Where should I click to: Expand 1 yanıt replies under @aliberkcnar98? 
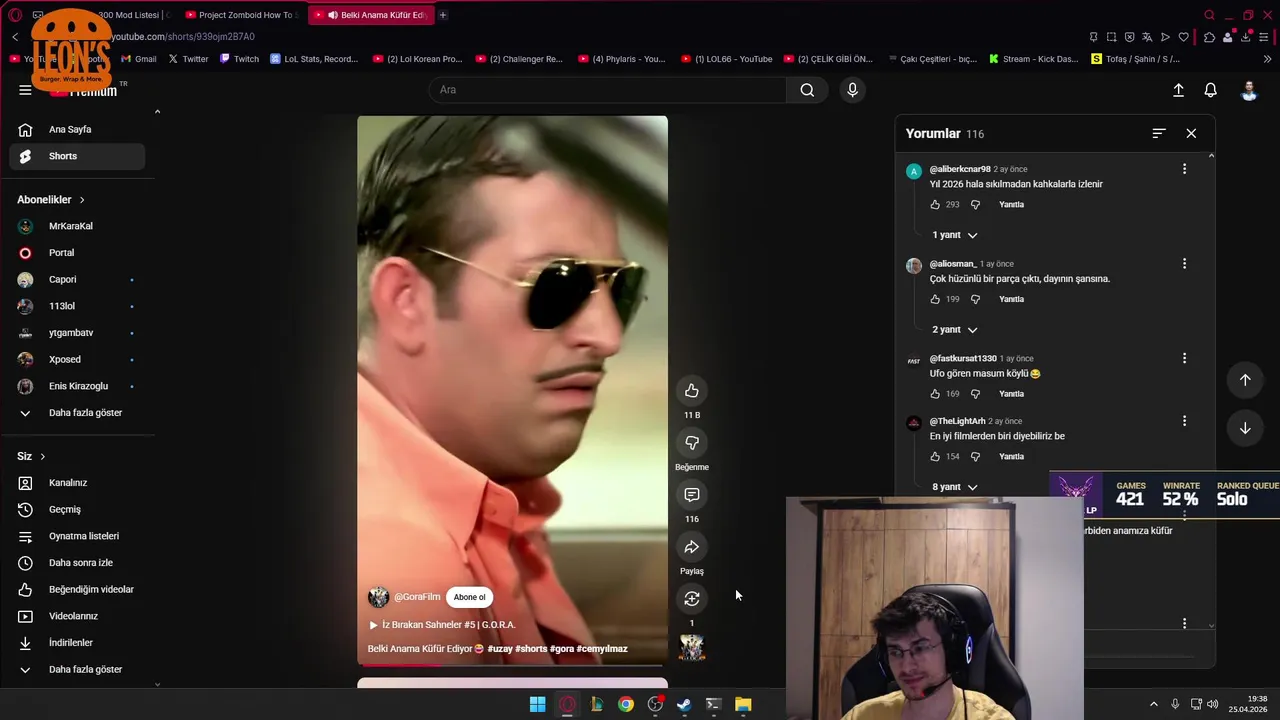click(x=955, y=235)
